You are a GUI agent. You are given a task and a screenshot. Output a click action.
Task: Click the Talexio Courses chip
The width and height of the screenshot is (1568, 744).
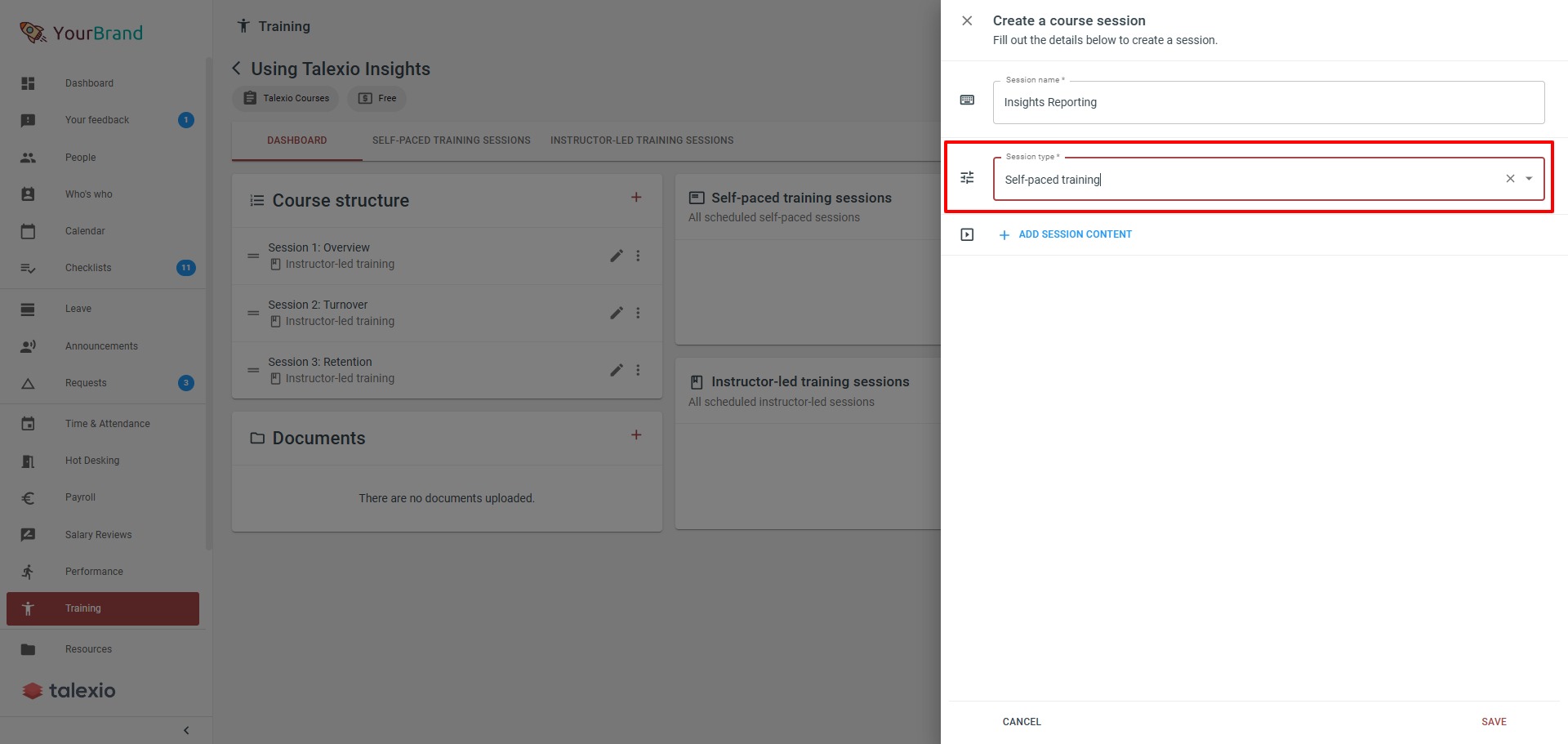286,98
